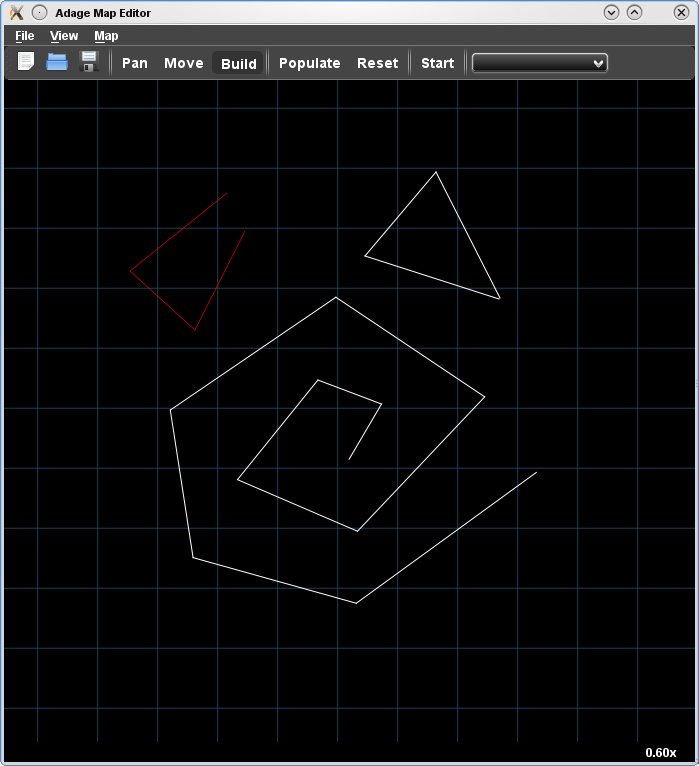Open the Map menu

tap(106, 36)
